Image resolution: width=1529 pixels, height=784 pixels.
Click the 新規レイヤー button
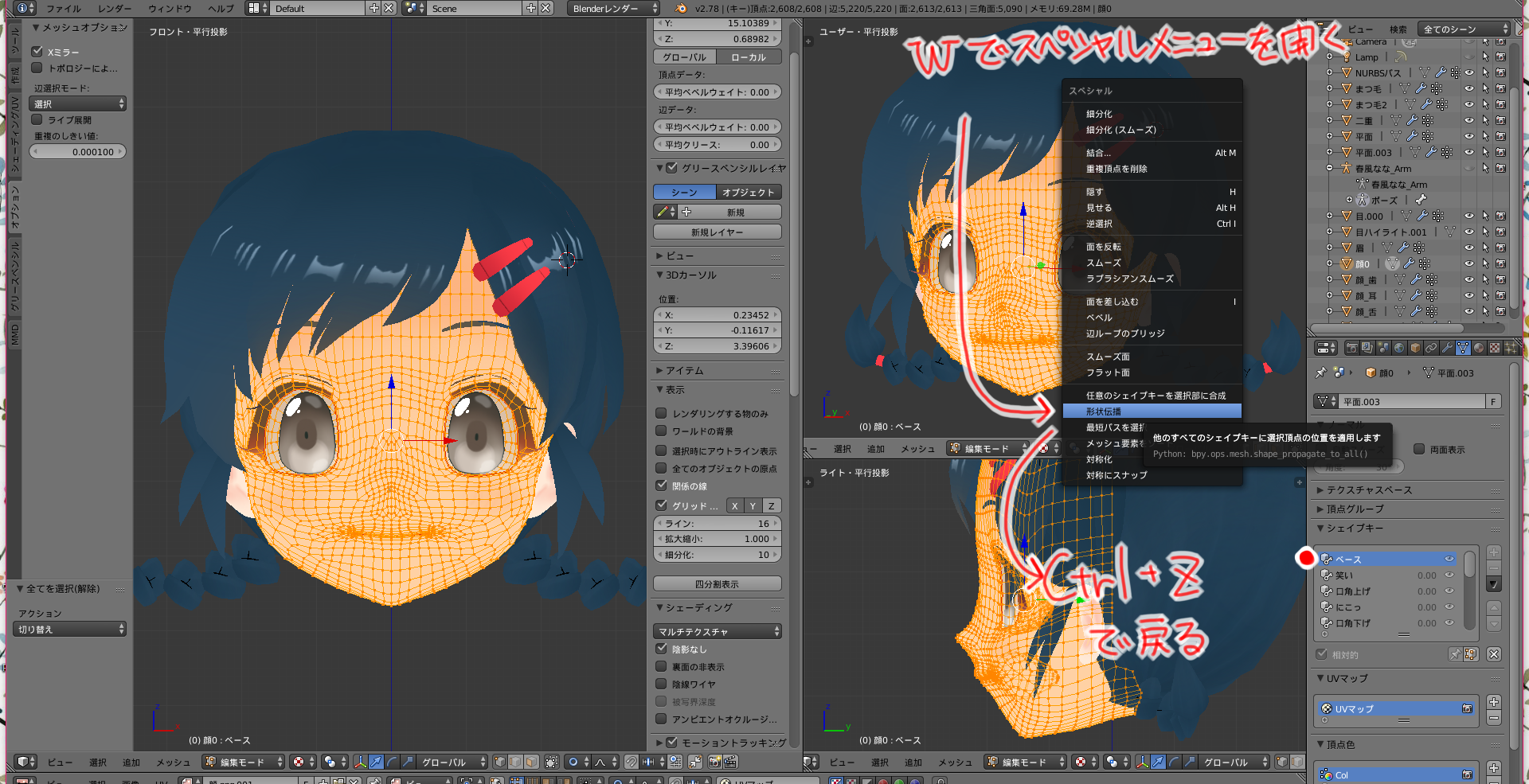[x=718, y=232]
